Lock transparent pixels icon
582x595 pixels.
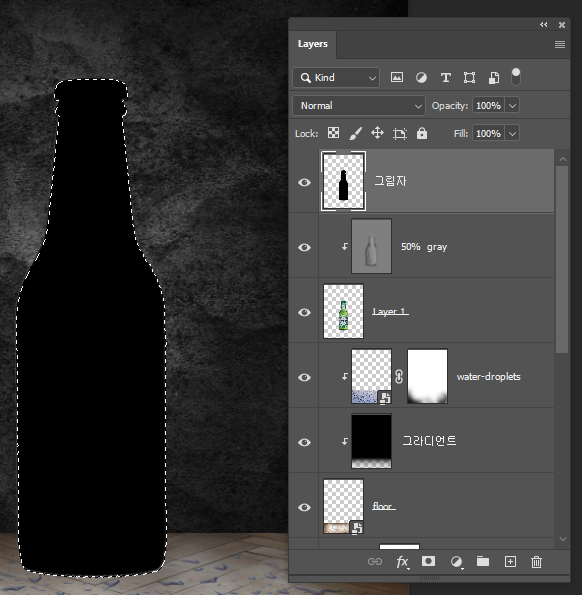(333, 133)
